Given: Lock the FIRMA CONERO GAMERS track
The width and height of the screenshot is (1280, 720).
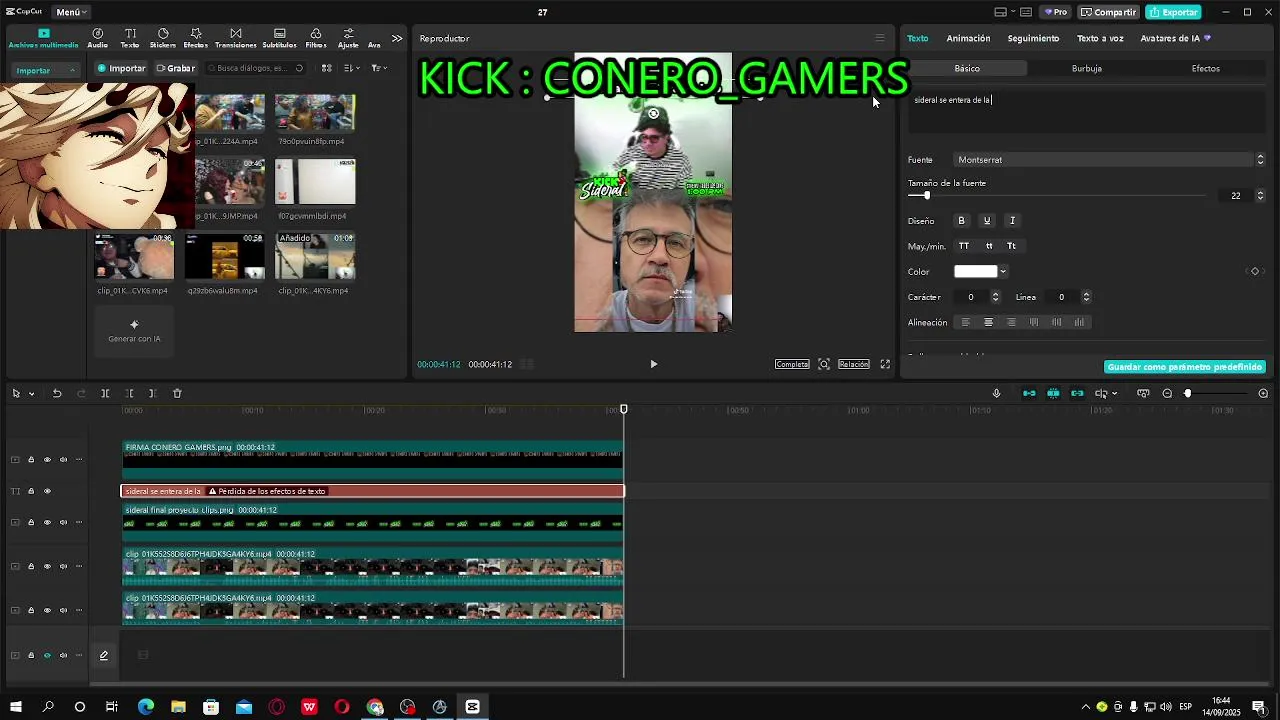Looking at the screenshot, I should (31, 460).
